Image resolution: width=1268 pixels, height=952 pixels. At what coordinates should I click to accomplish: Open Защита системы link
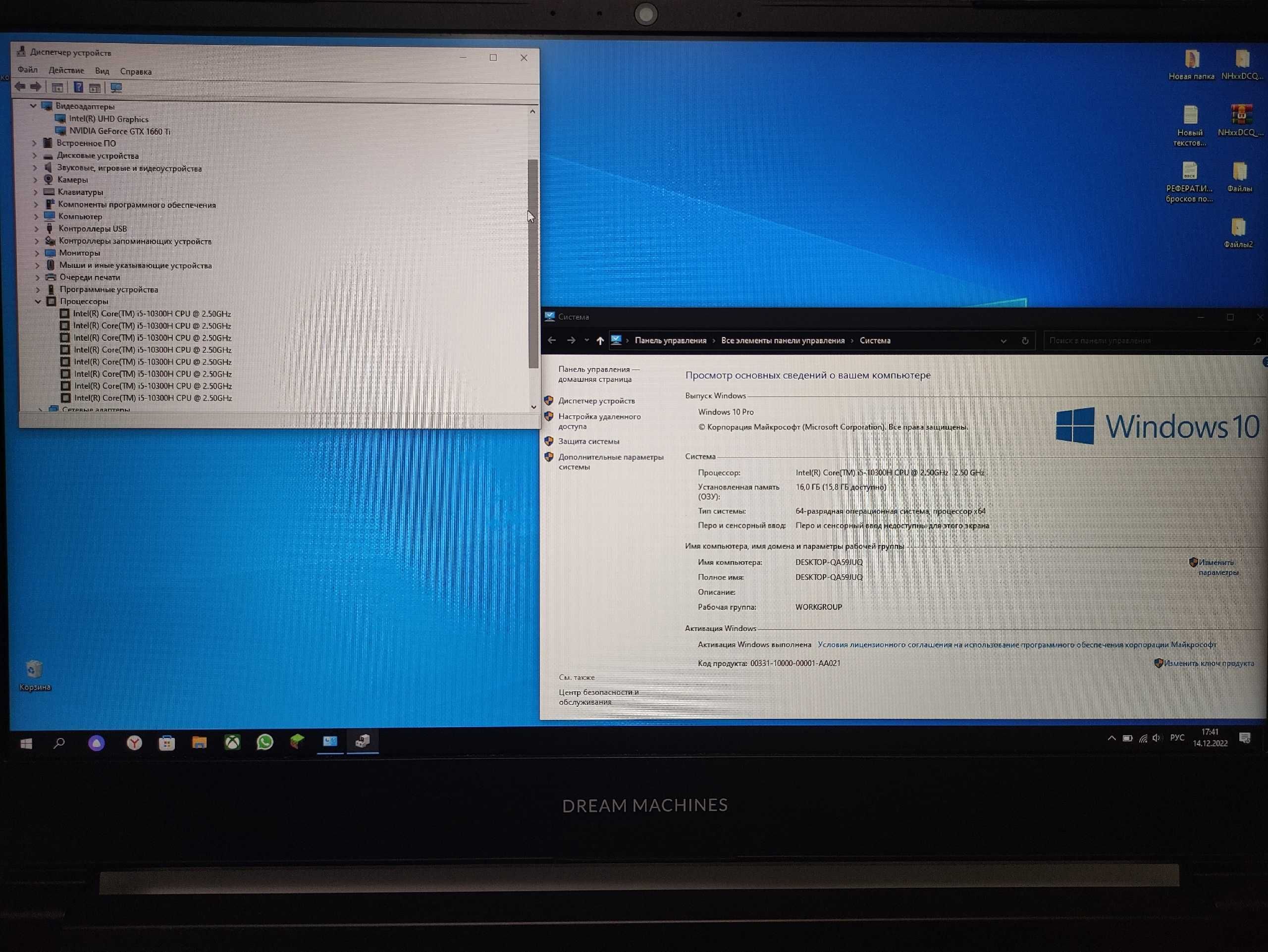point(588,441)
